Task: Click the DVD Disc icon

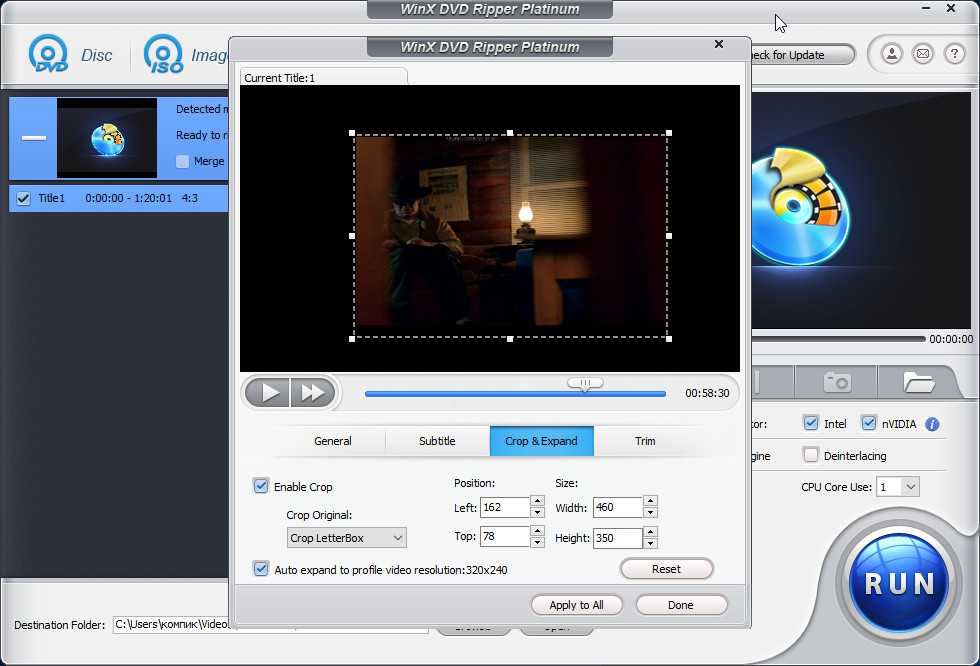Action: [48, 55]
